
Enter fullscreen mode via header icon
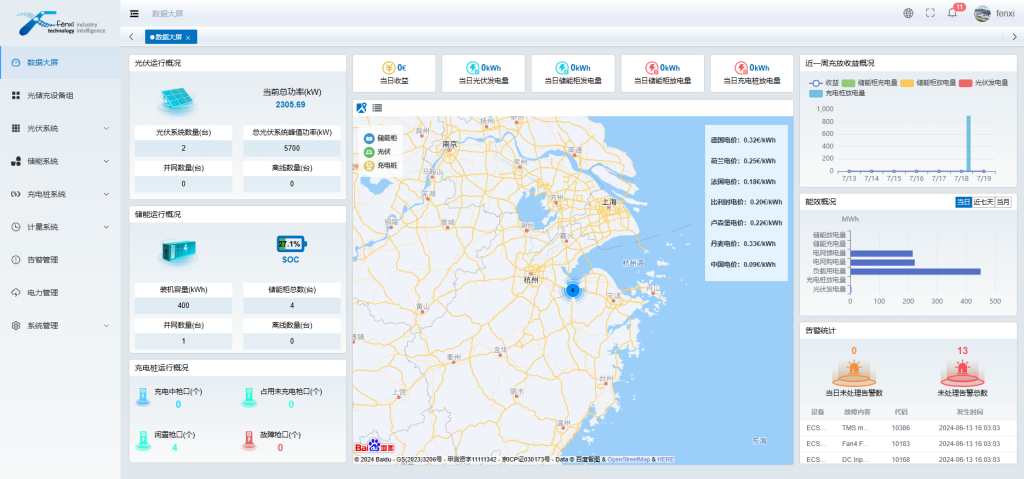click(x=930, y=13)
